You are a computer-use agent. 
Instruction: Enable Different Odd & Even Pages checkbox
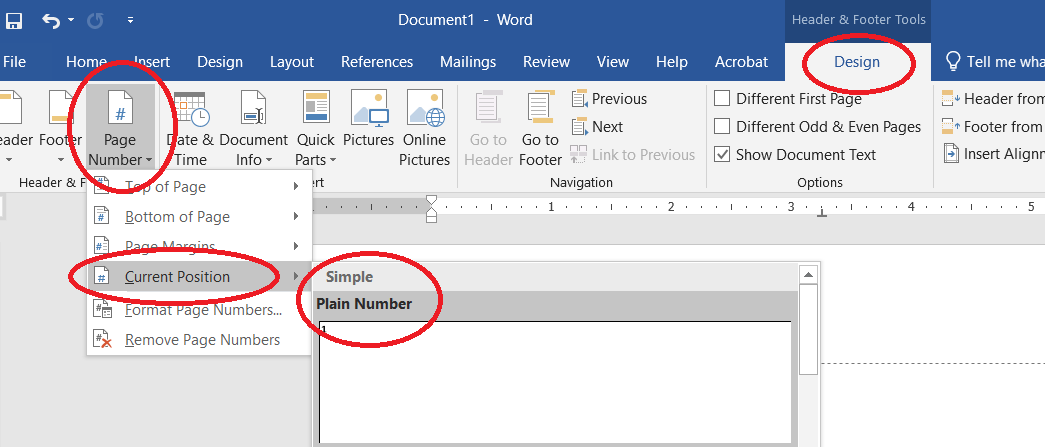[722, 127]
